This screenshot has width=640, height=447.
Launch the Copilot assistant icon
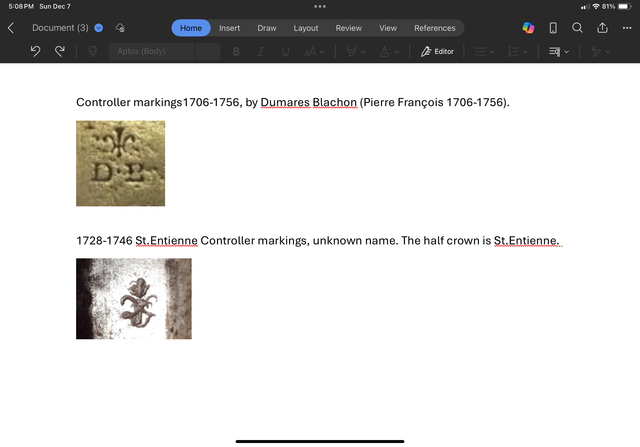tap(528, 28)
